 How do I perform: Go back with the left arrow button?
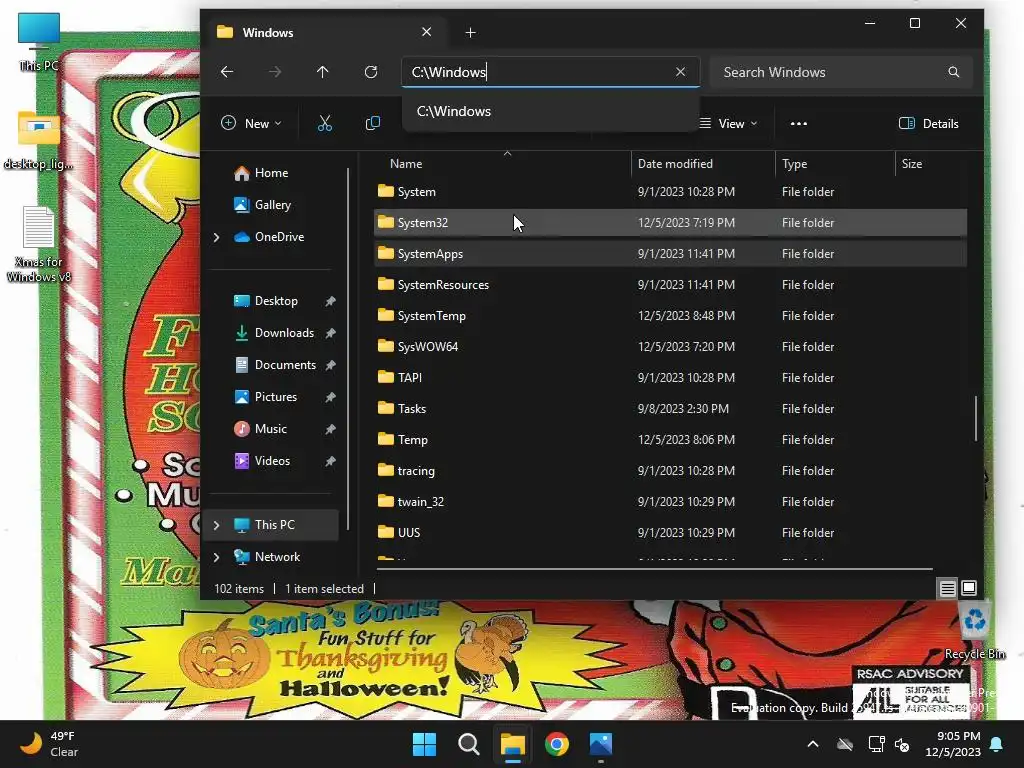pyautogui.click(x=227, y=72)
